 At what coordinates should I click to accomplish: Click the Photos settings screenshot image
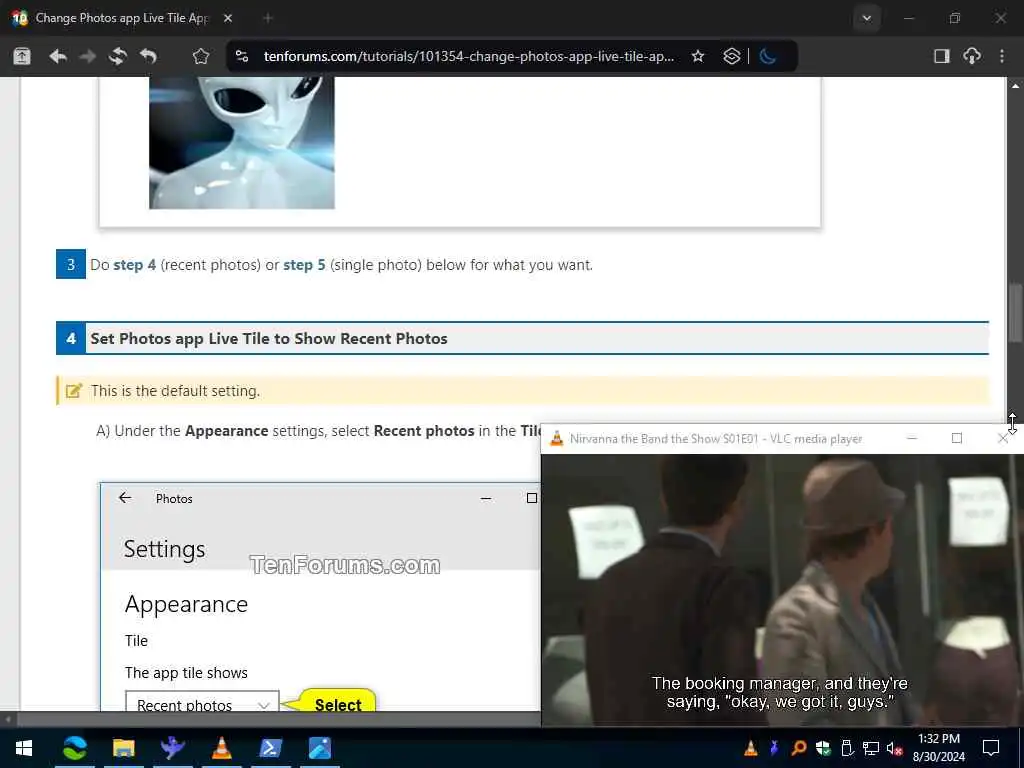pyautogui.click(x=320, y=596)
